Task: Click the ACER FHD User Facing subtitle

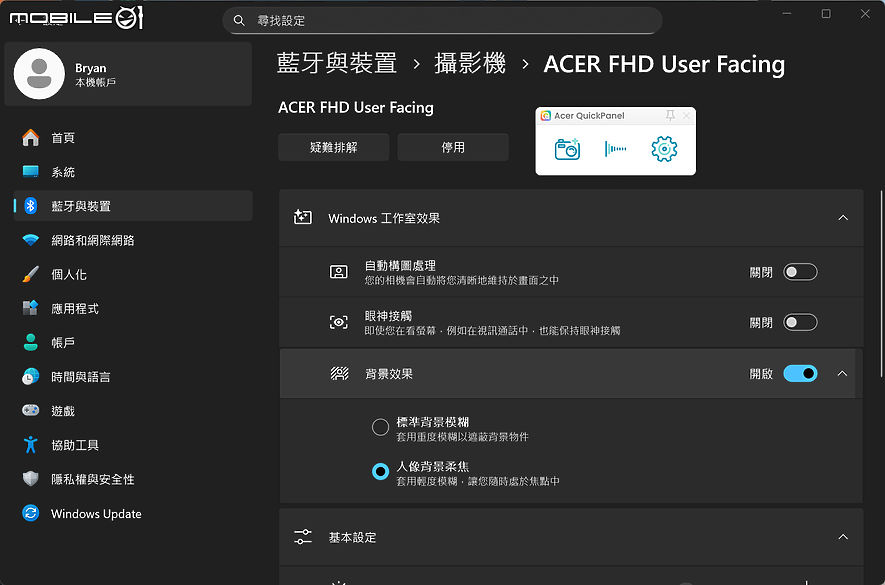Action: tap(356, 107)
